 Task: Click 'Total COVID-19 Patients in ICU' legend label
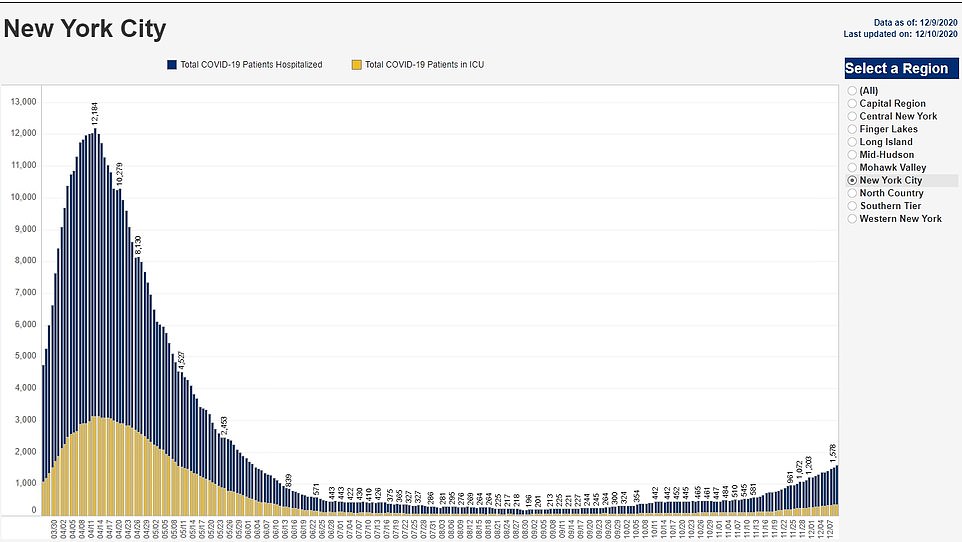pos(425,64)
